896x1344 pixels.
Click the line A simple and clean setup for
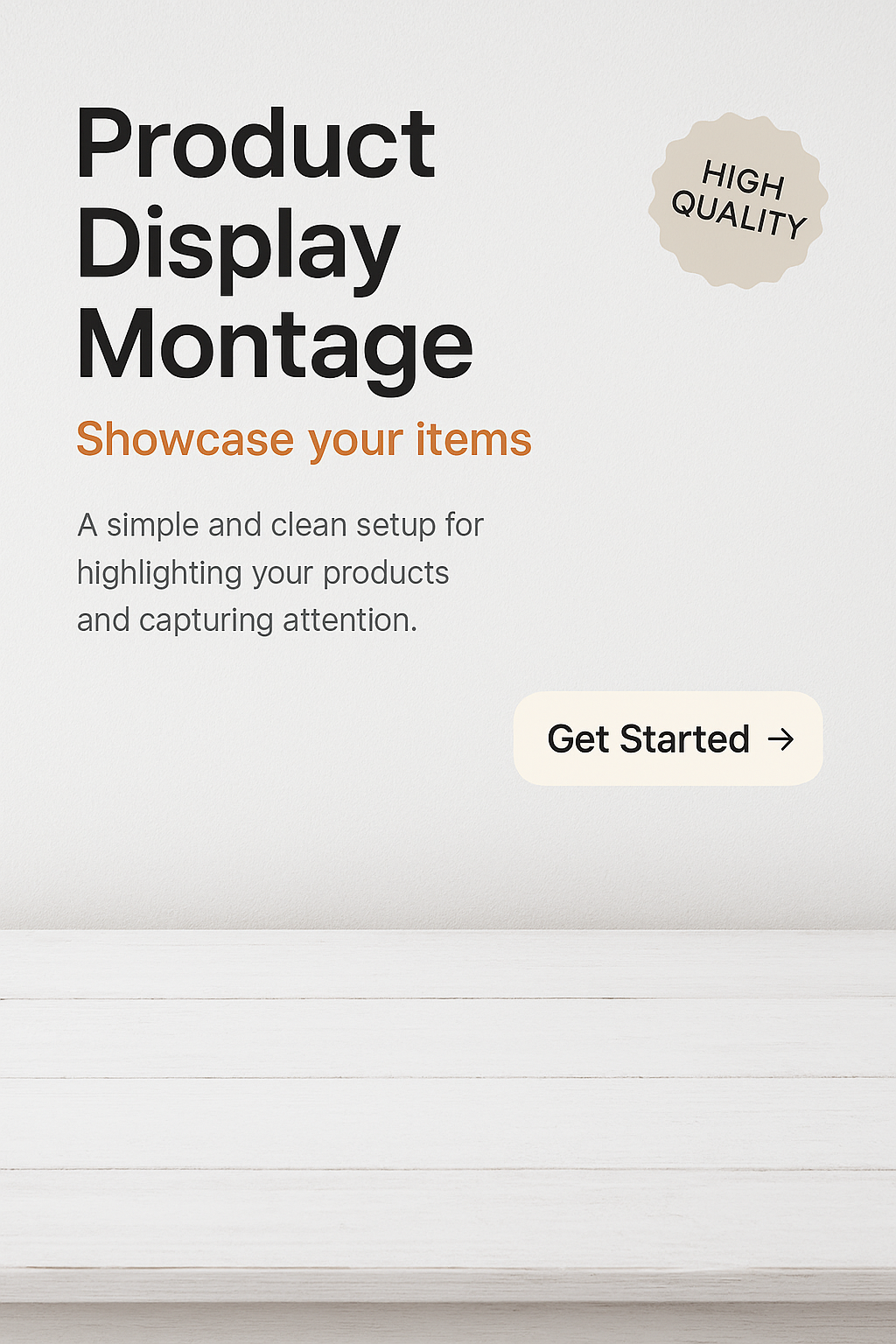tap(280, 525)
